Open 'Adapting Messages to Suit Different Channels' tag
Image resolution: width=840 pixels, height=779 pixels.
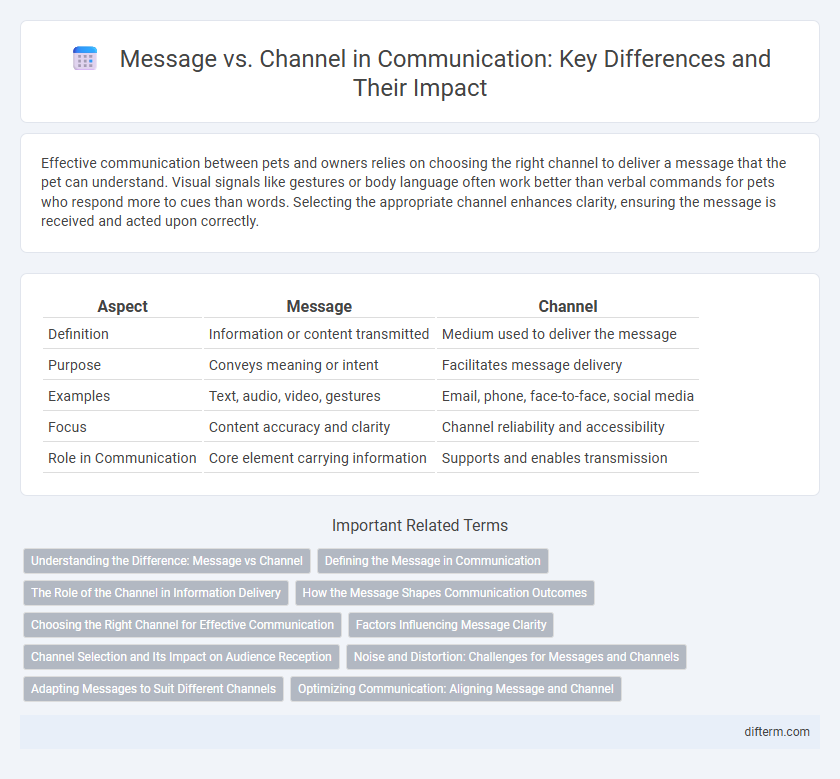point(153,689)
